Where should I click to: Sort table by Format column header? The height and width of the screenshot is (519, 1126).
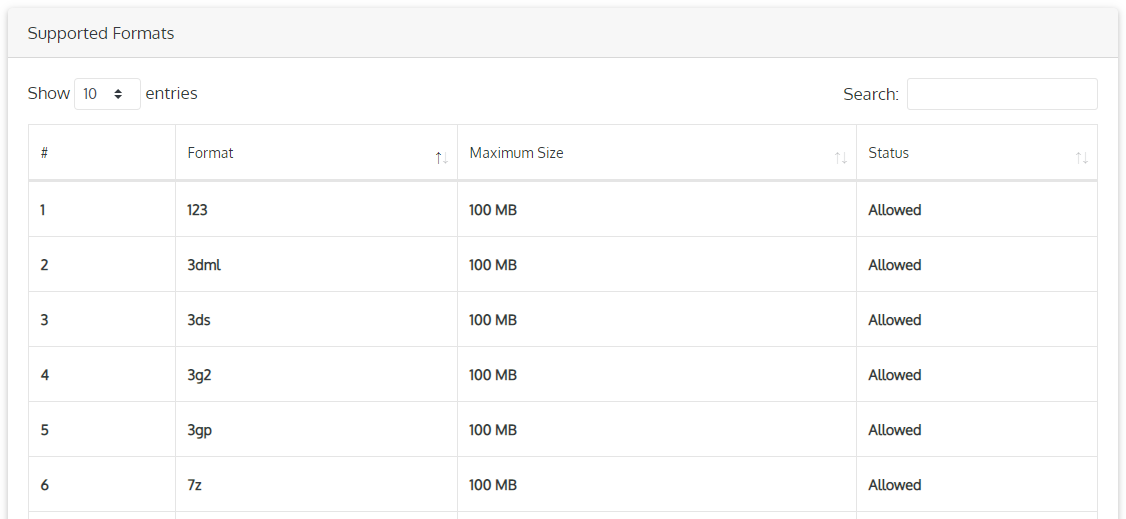tap(211, 153)
